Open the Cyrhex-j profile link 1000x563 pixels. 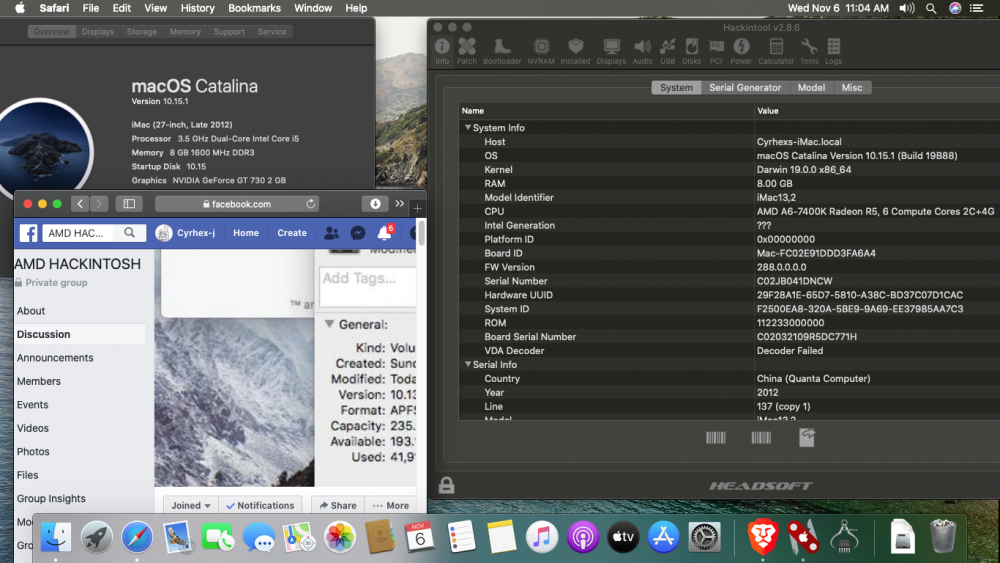[186, 233]
